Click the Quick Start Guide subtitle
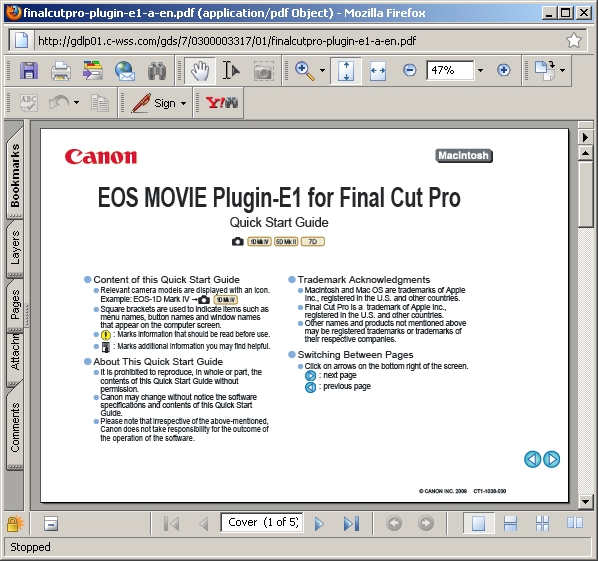The height and width of the screenshot is (561, 598). coord(279,222)
